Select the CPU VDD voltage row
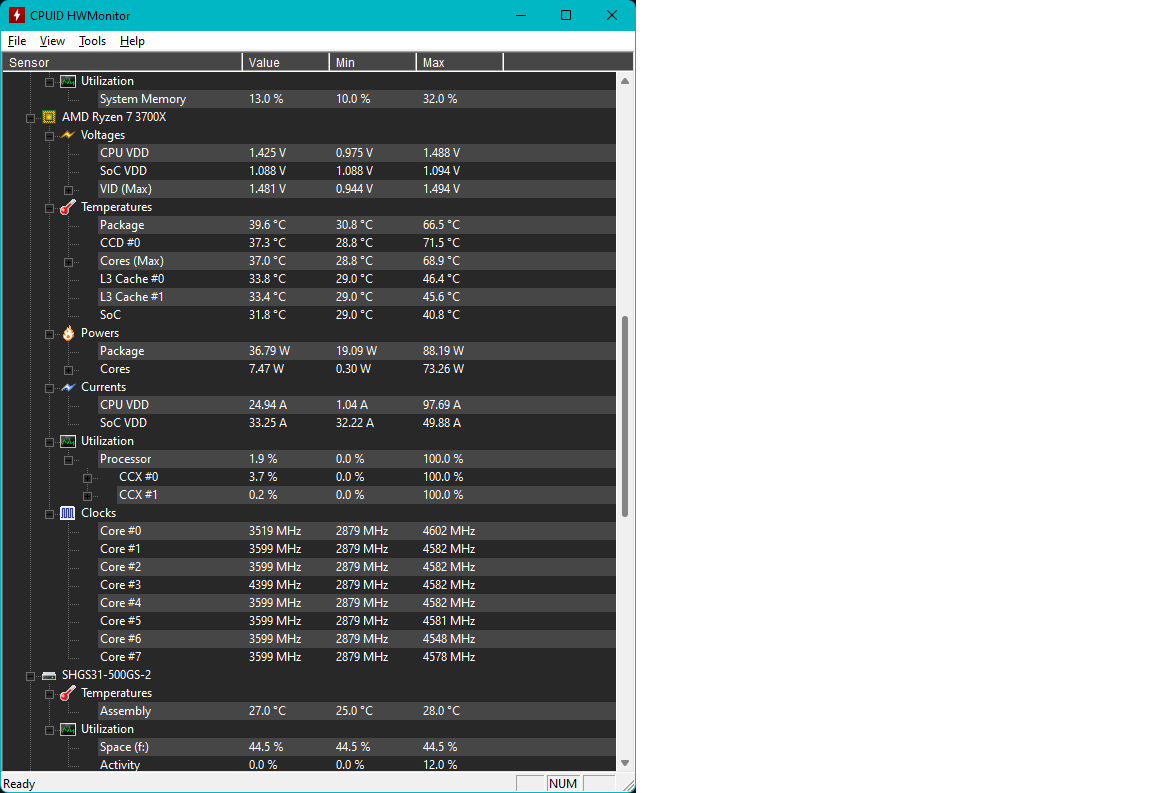 click(x=356, y=153)
